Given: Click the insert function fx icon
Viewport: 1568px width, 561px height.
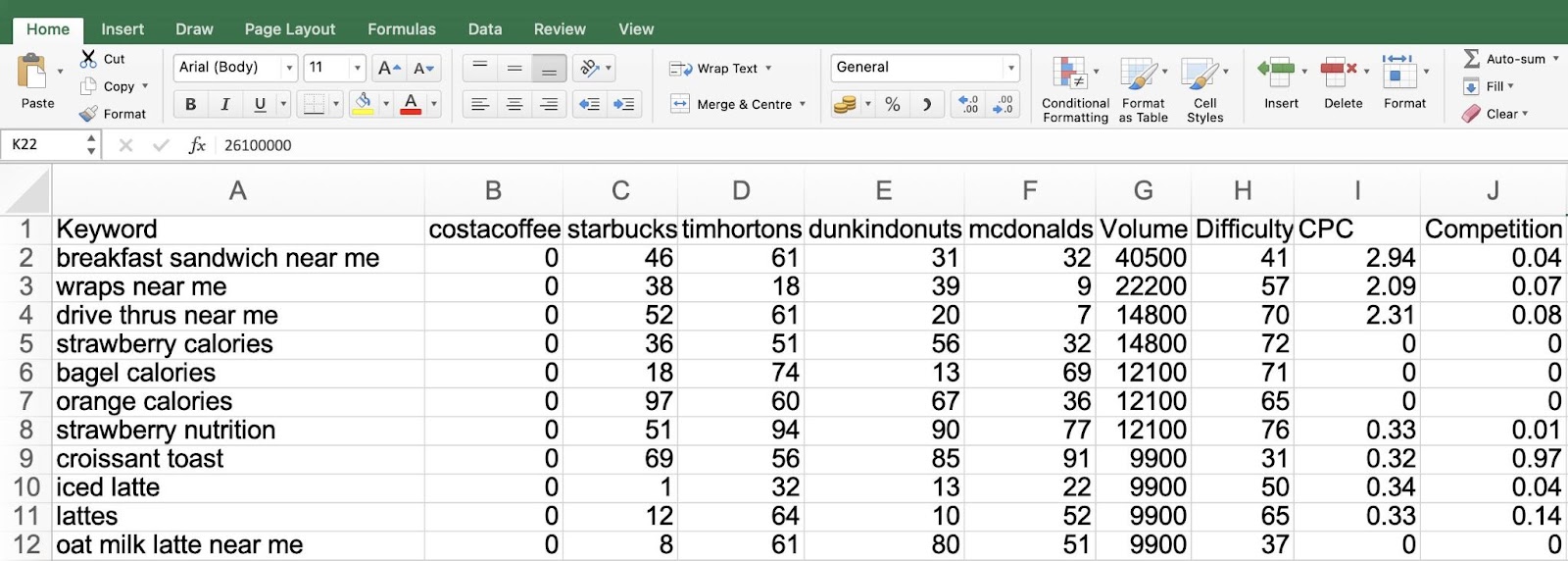Looking at the screenshot, I should pyautogui.click(x=197, y=145).
